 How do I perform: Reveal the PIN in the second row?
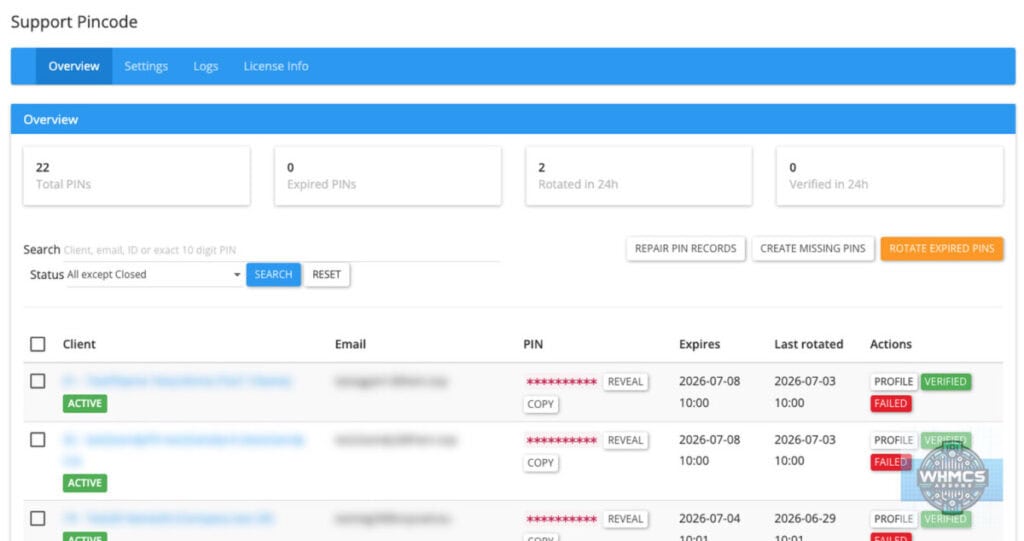point(626,440)
